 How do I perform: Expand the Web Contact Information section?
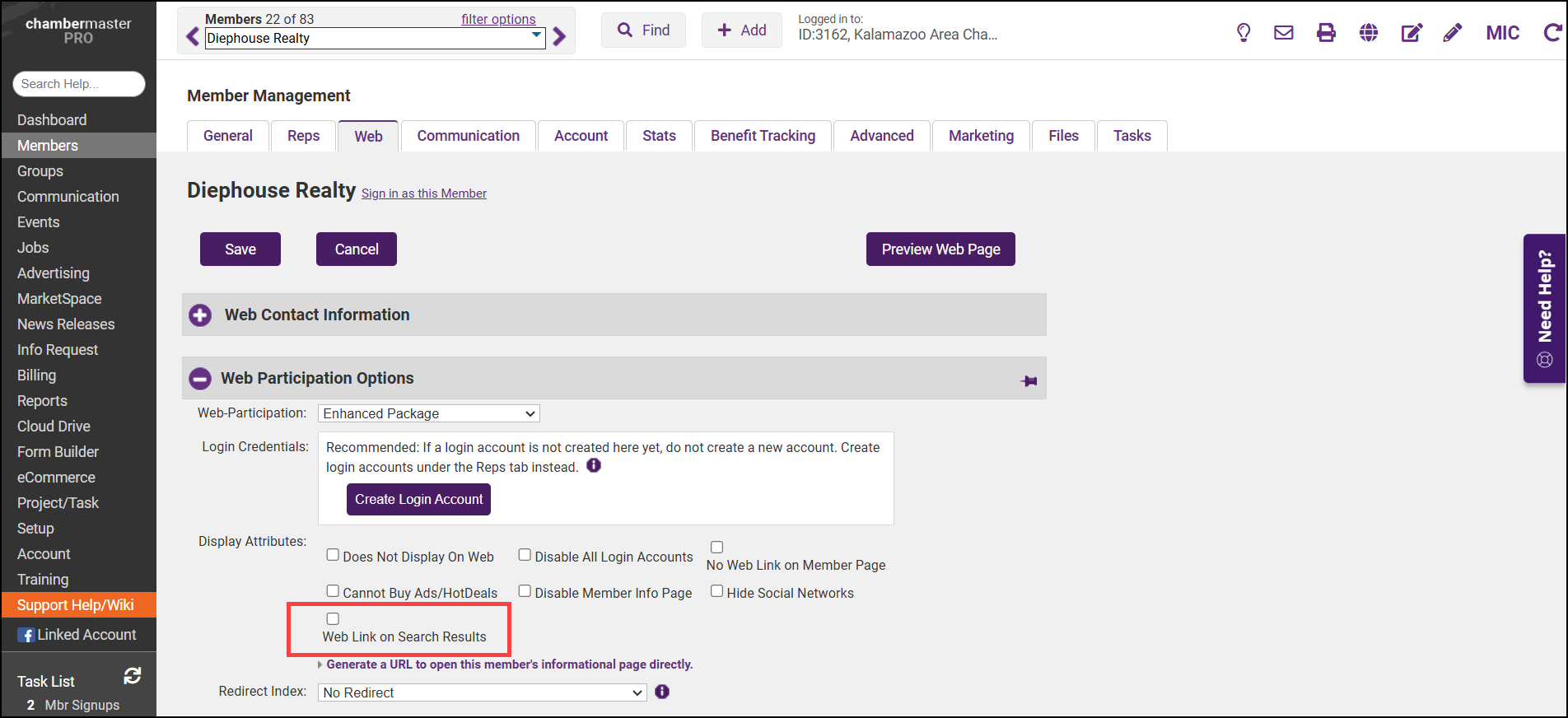pyautogui.click(x=200, y=315)
